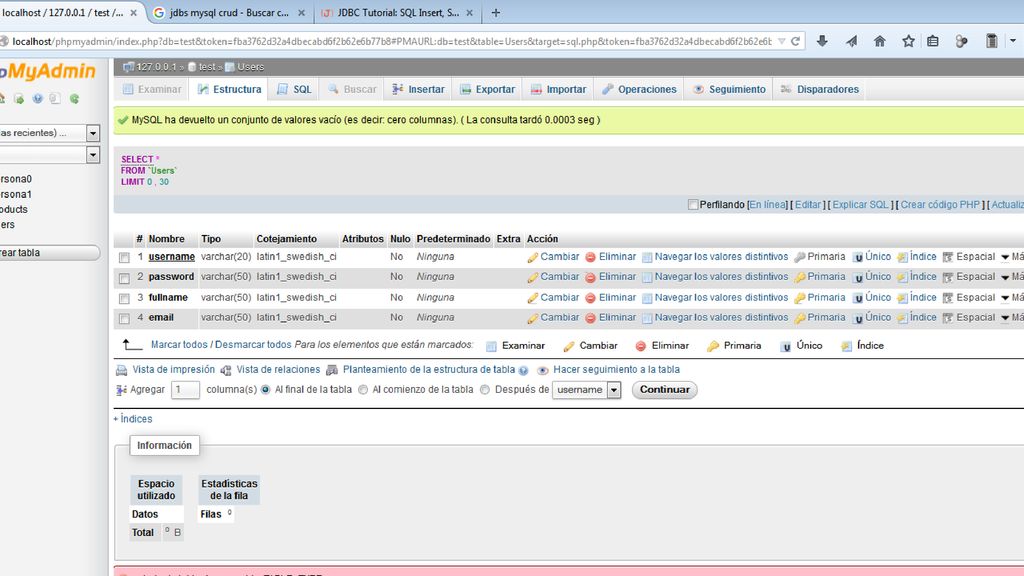Add Espacial index to fullname column
1024x576 pixels.
[x=969, y=297]
